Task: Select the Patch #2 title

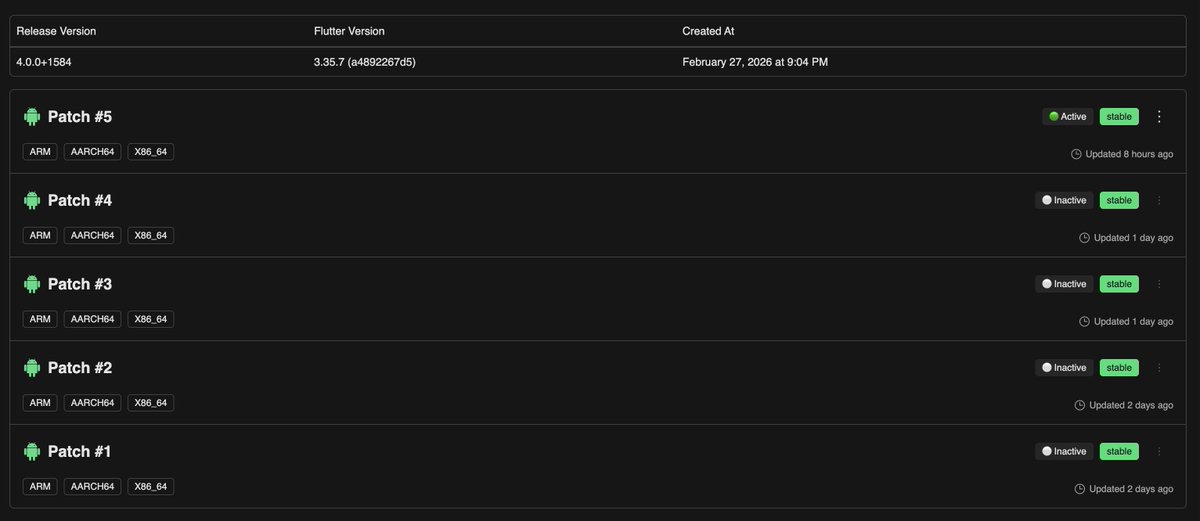Action: pyautogui.click(x=80, y=368)
